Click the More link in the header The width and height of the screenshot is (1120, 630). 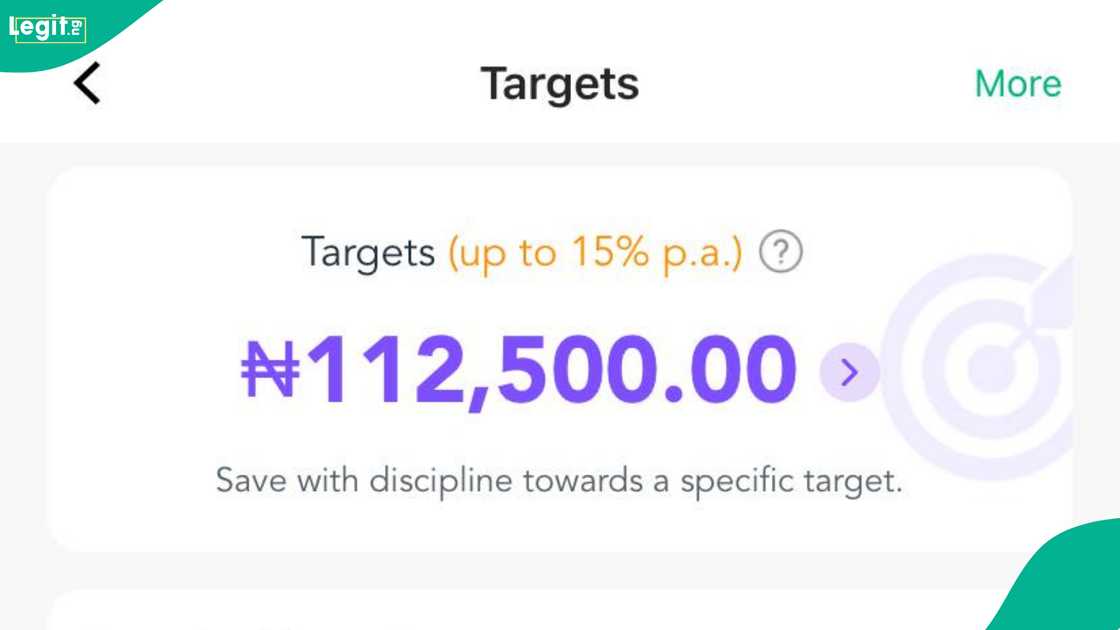(1017, 84)
